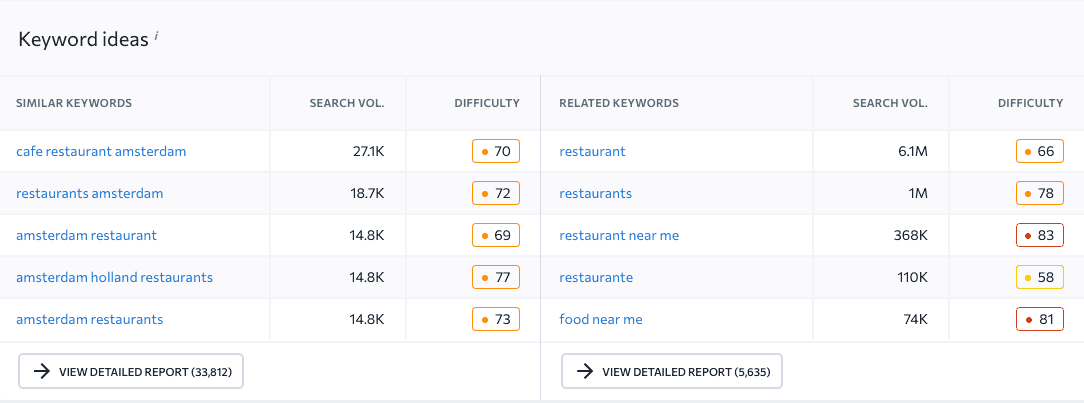Click the red difficulty badge showing 83
Viewport: 1084px width, 403px height.
click(x=1039, y=236)
